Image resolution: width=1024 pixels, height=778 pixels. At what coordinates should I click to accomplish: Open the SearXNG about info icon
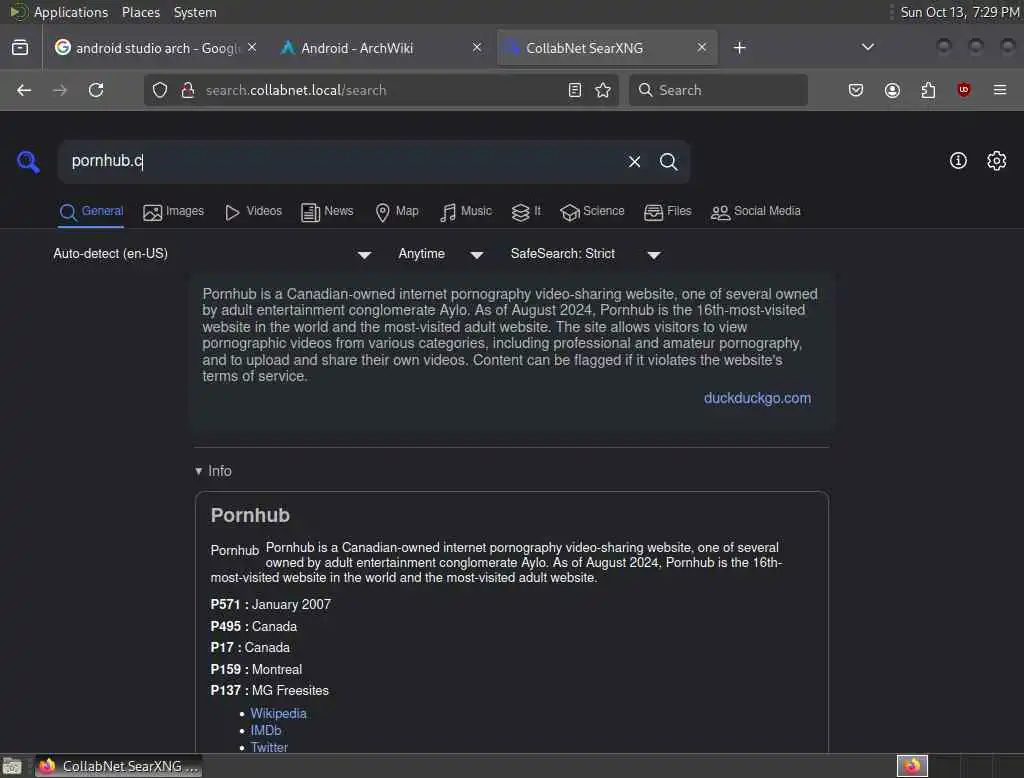pos(958,161)
